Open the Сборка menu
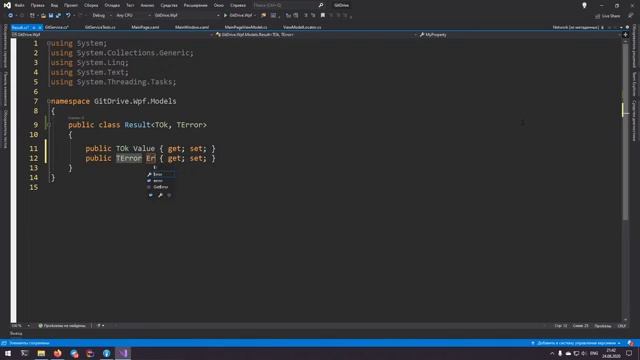 [x=91, y=5]
